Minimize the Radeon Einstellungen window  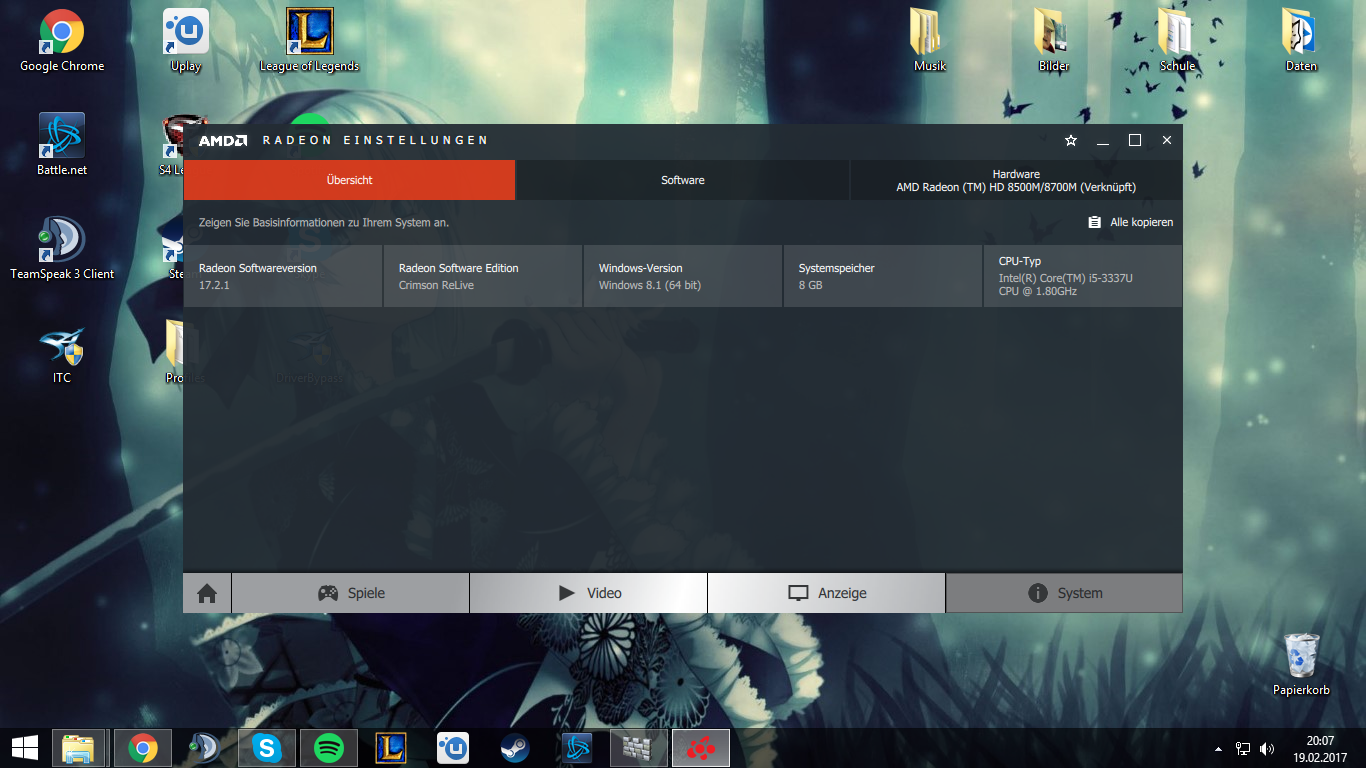pos(1103,141)
